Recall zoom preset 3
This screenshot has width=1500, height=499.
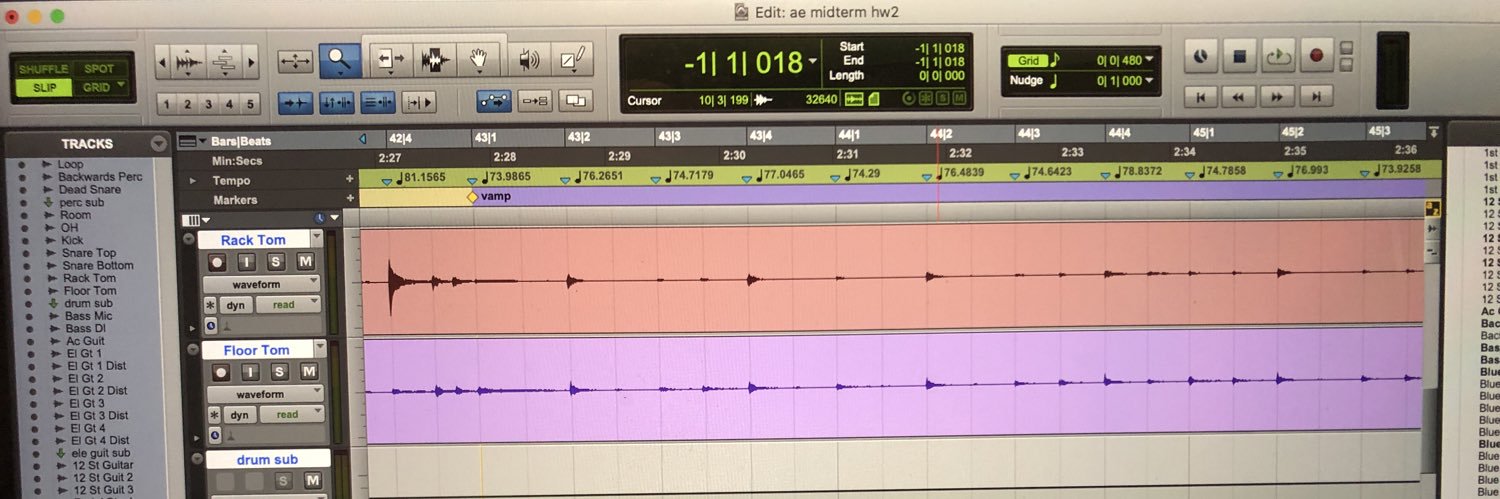point(208,104)
